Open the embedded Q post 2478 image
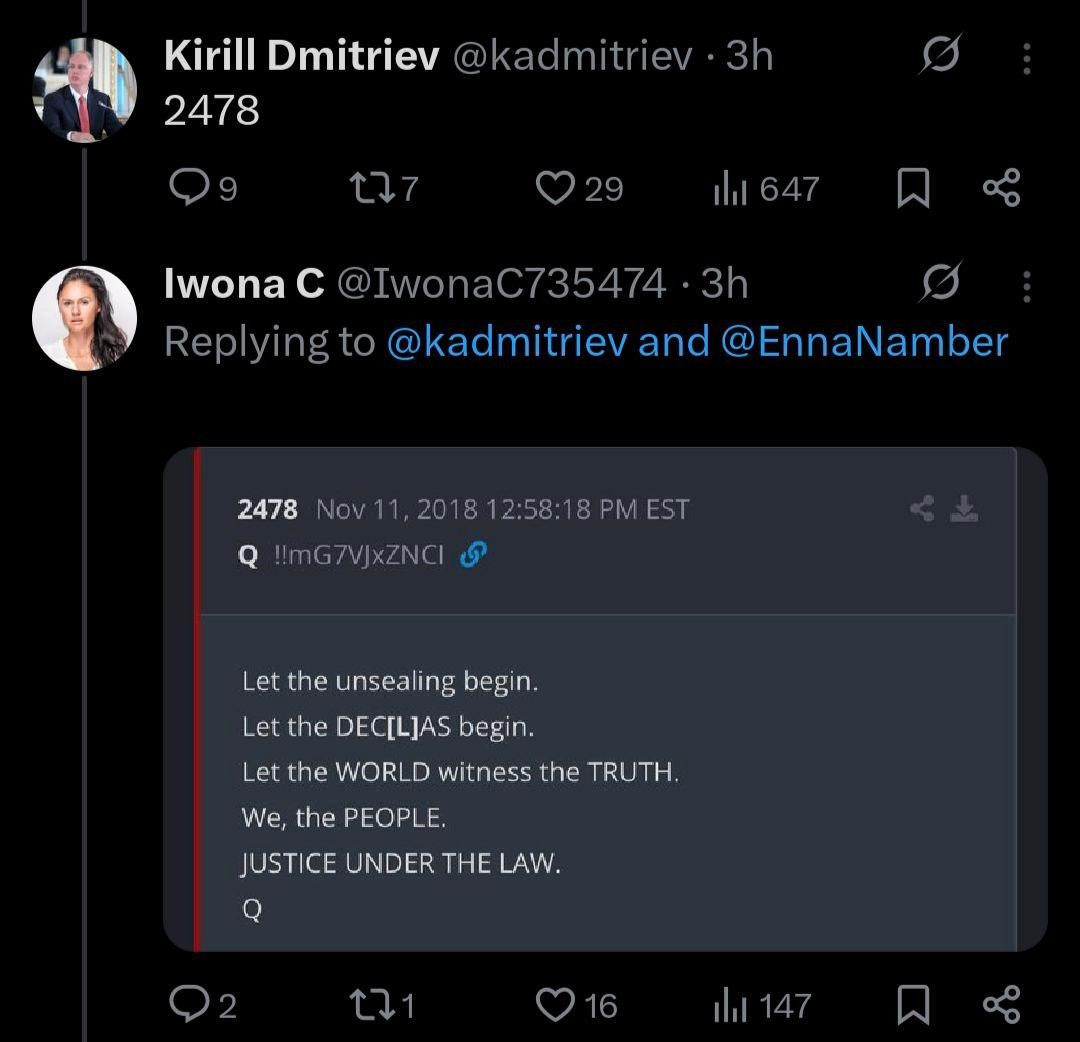Viewport: 1080px width, 1042px height. (605, 700)
